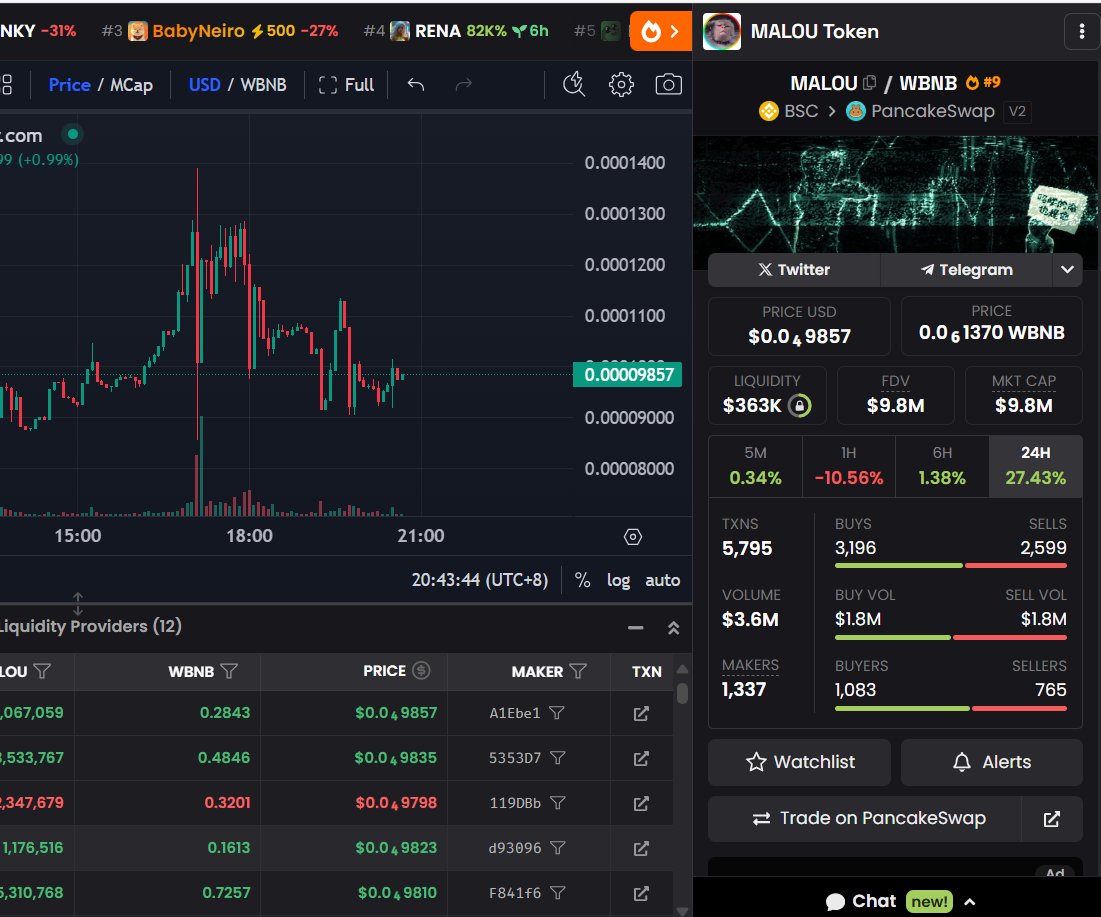1101x917 pixels.
Task: Filter the WBNB column
Action: (229, 671)
